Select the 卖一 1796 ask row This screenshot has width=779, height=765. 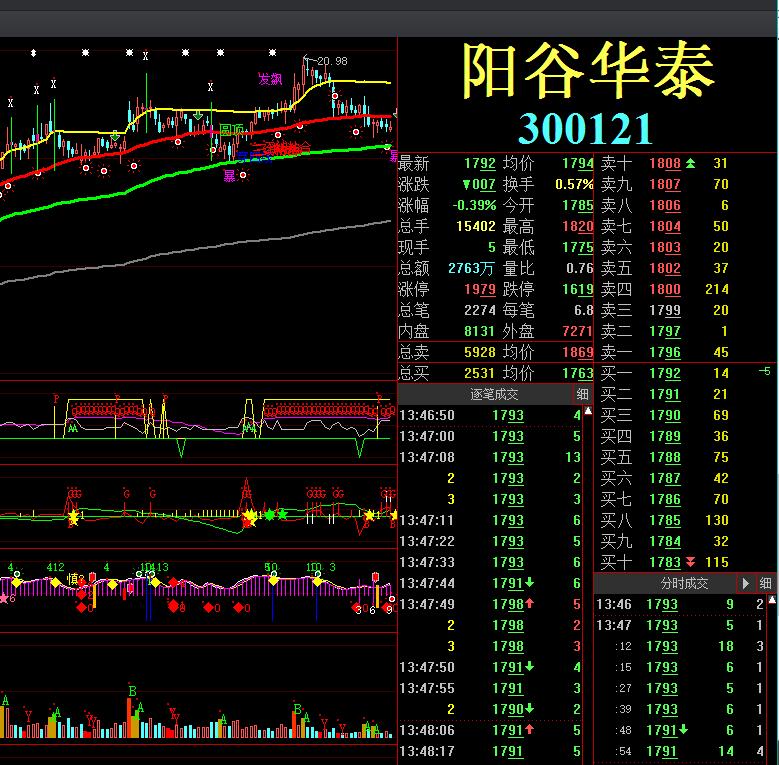point(685,352)
